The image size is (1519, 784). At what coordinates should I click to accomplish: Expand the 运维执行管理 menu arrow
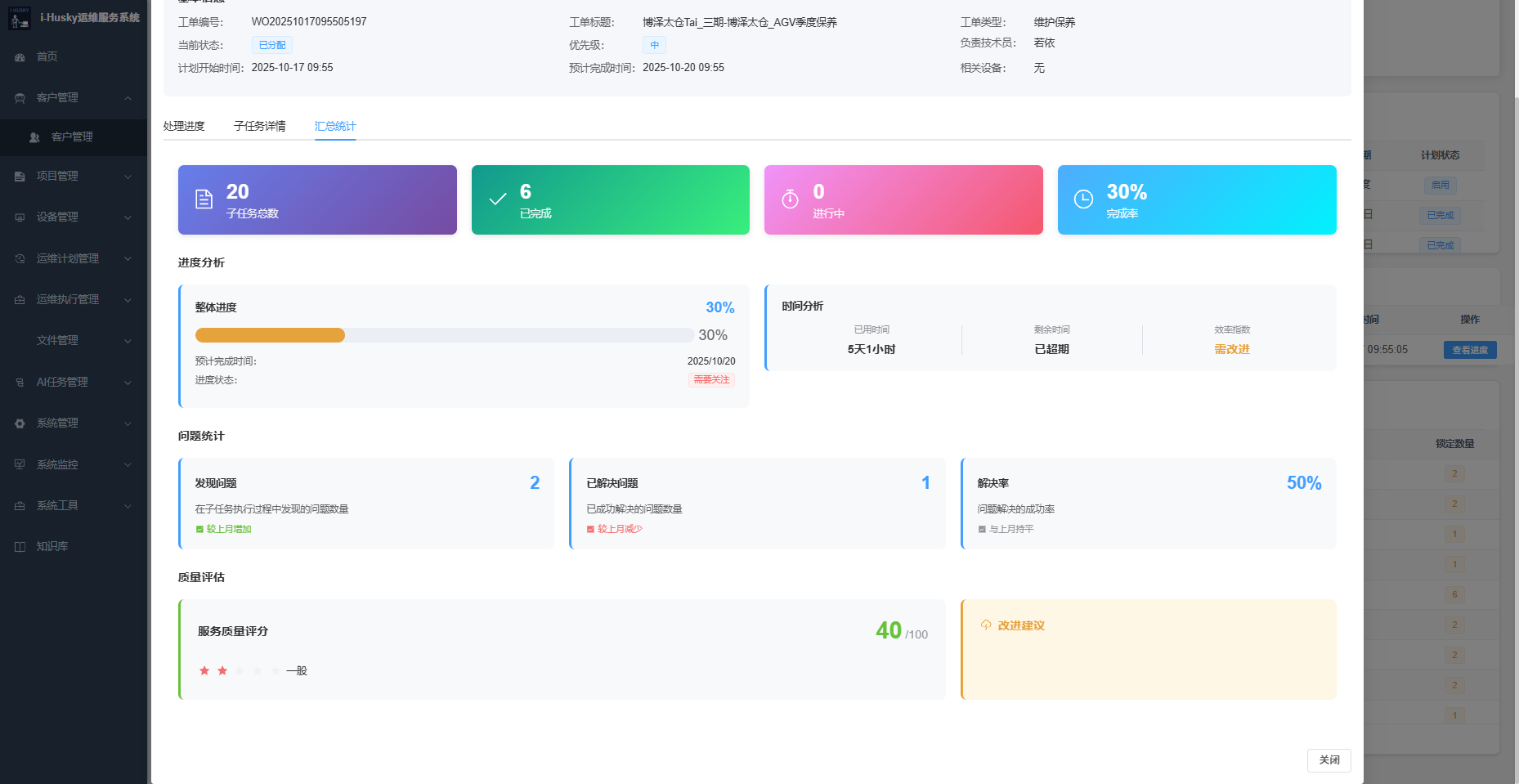coord(128,300)
